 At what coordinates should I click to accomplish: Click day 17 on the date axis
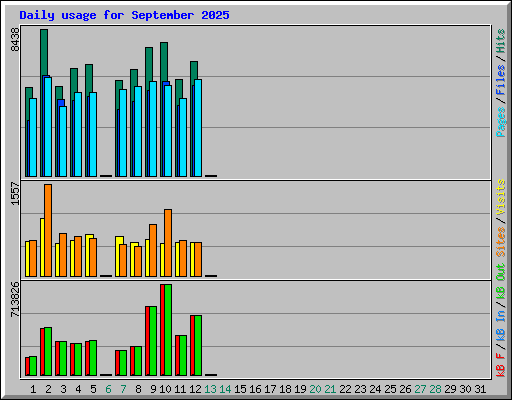click(270, 389)
